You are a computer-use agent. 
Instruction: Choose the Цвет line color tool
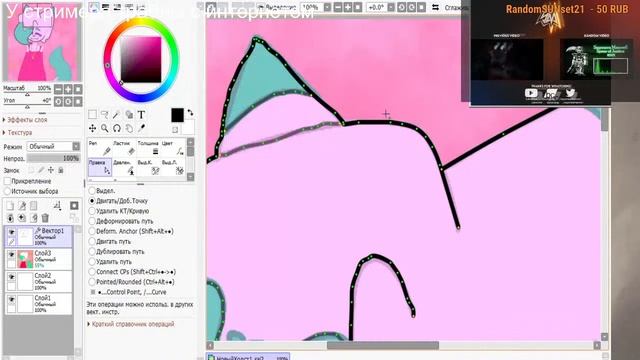pos(173,149)
